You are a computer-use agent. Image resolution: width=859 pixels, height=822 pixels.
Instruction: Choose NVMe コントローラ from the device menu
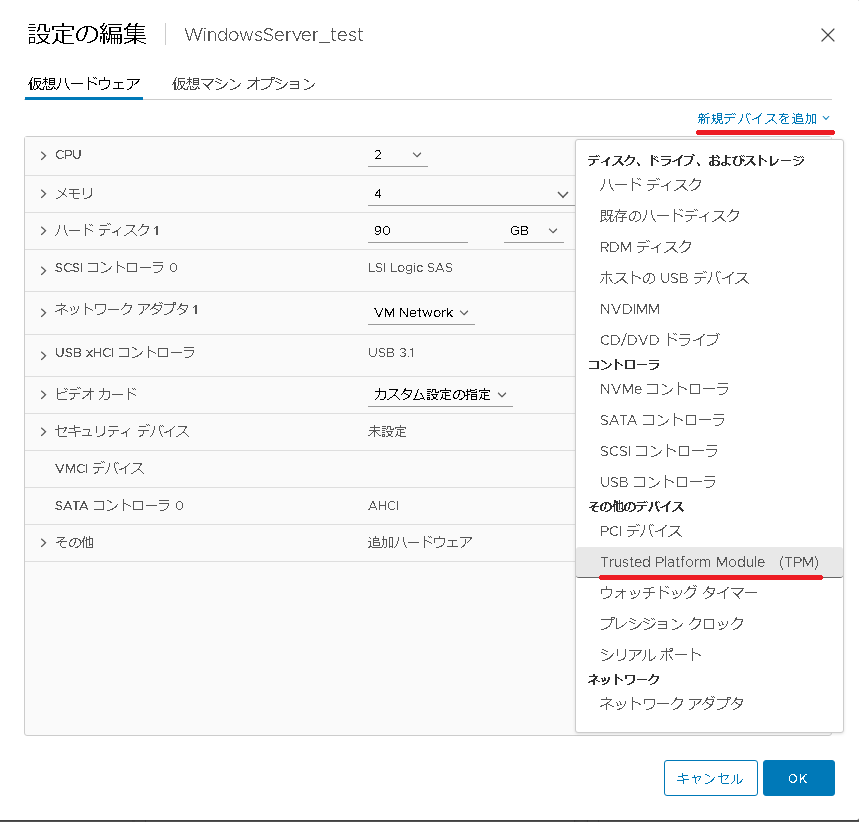coord(664,389)
